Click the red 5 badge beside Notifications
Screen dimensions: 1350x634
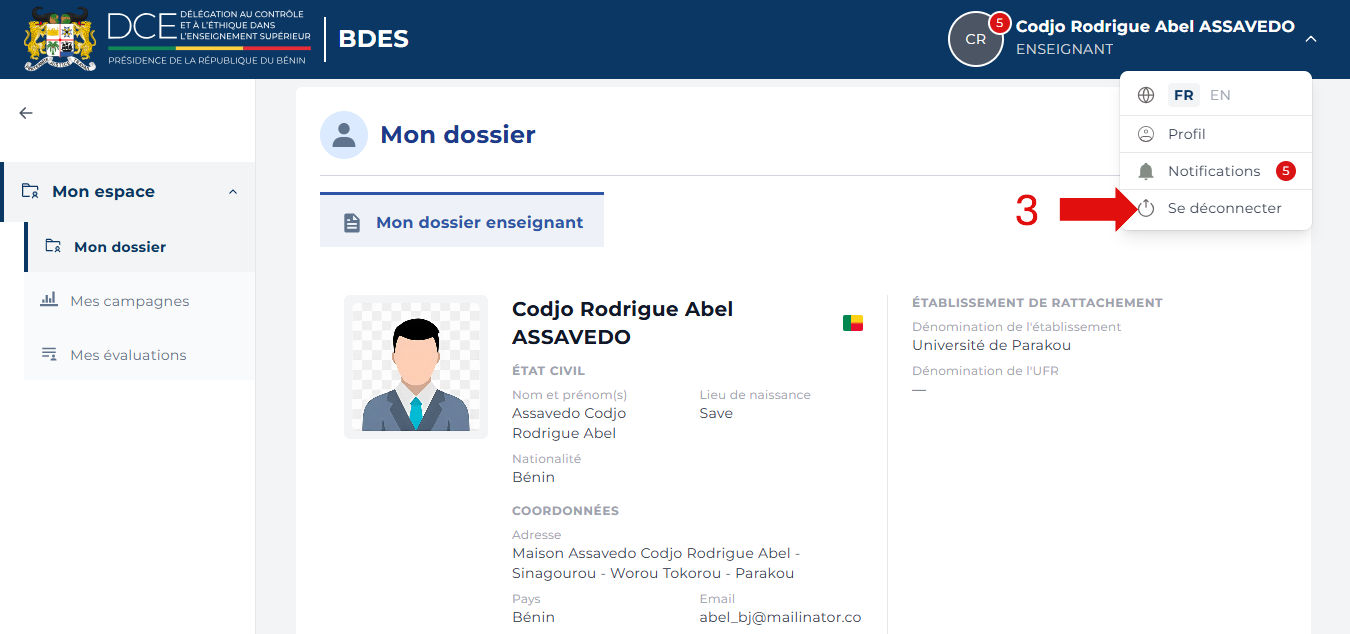click(1286, 171)
